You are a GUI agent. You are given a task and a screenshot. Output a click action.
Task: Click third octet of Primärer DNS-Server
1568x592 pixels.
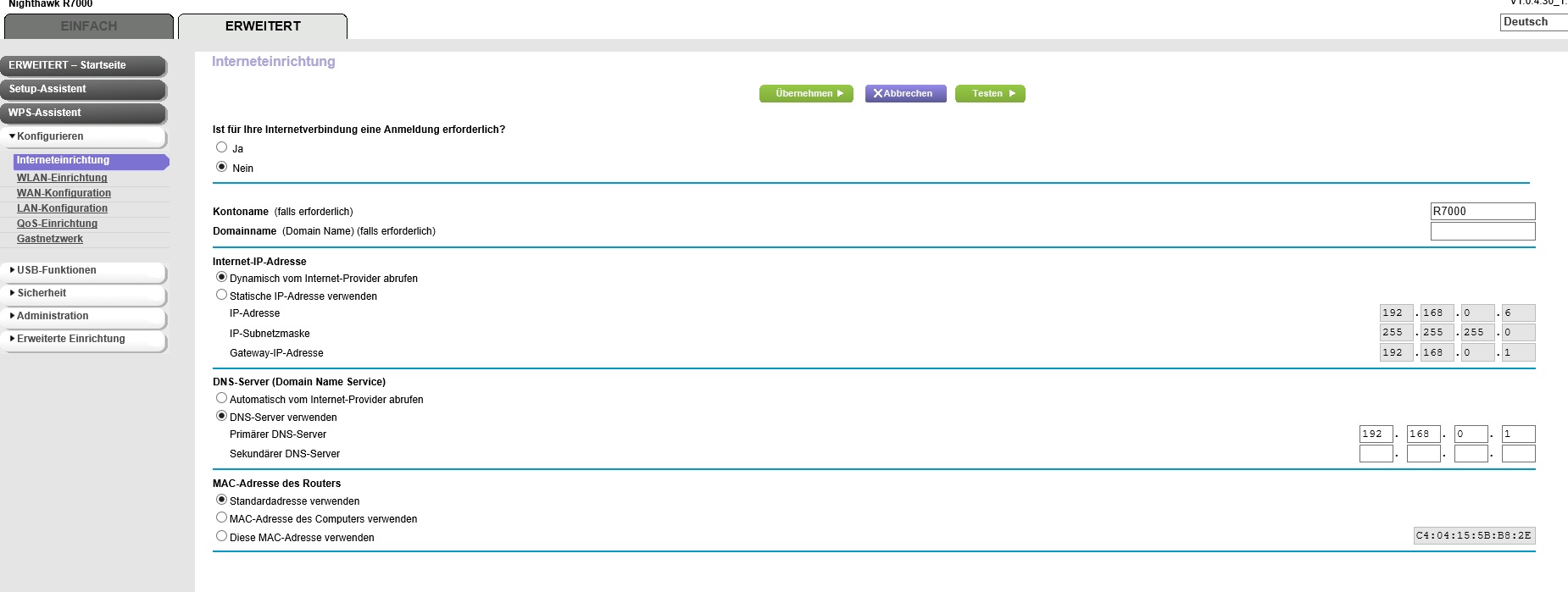point(1471,434)
